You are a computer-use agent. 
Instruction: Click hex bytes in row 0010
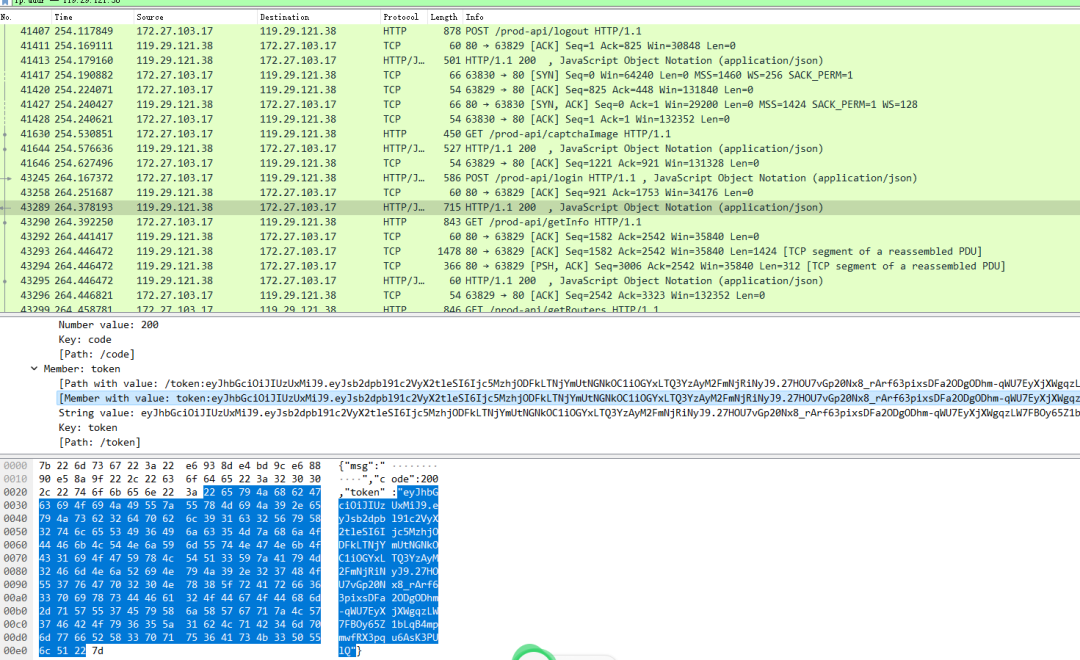[180, 479]
